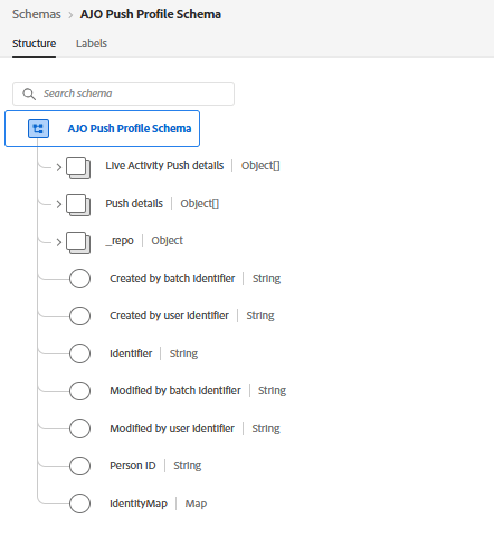Click the Map type label of identityMap

(196, 504)
